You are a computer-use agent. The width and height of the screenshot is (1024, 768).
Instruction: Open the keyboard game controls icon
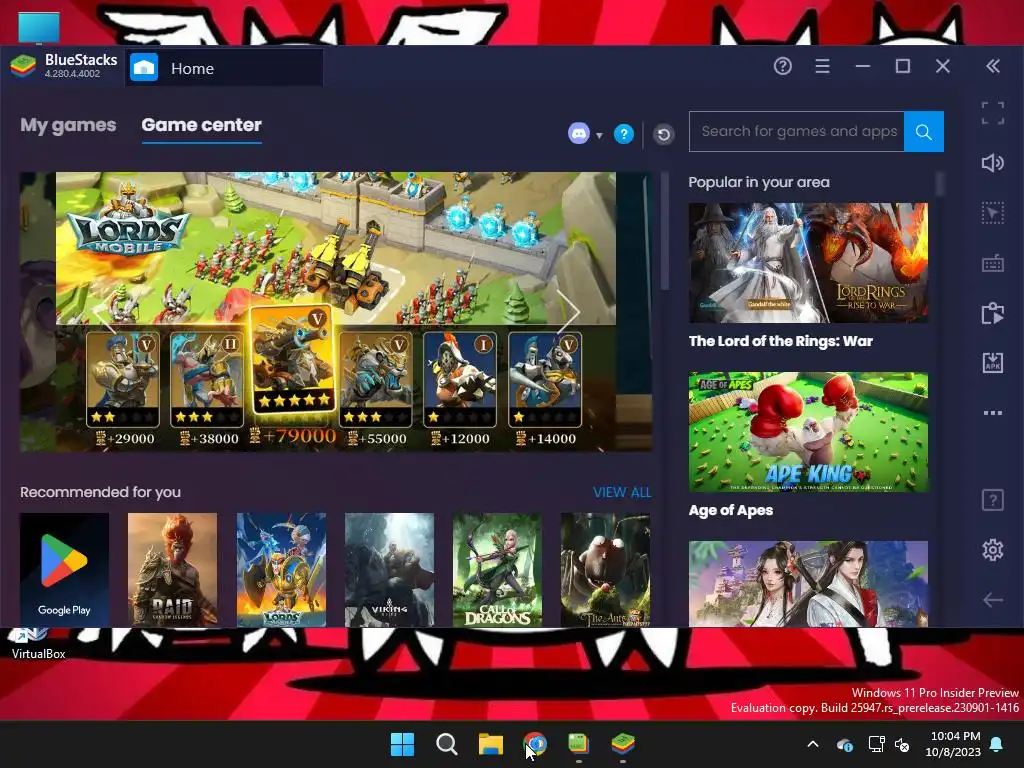pos(993,264)
